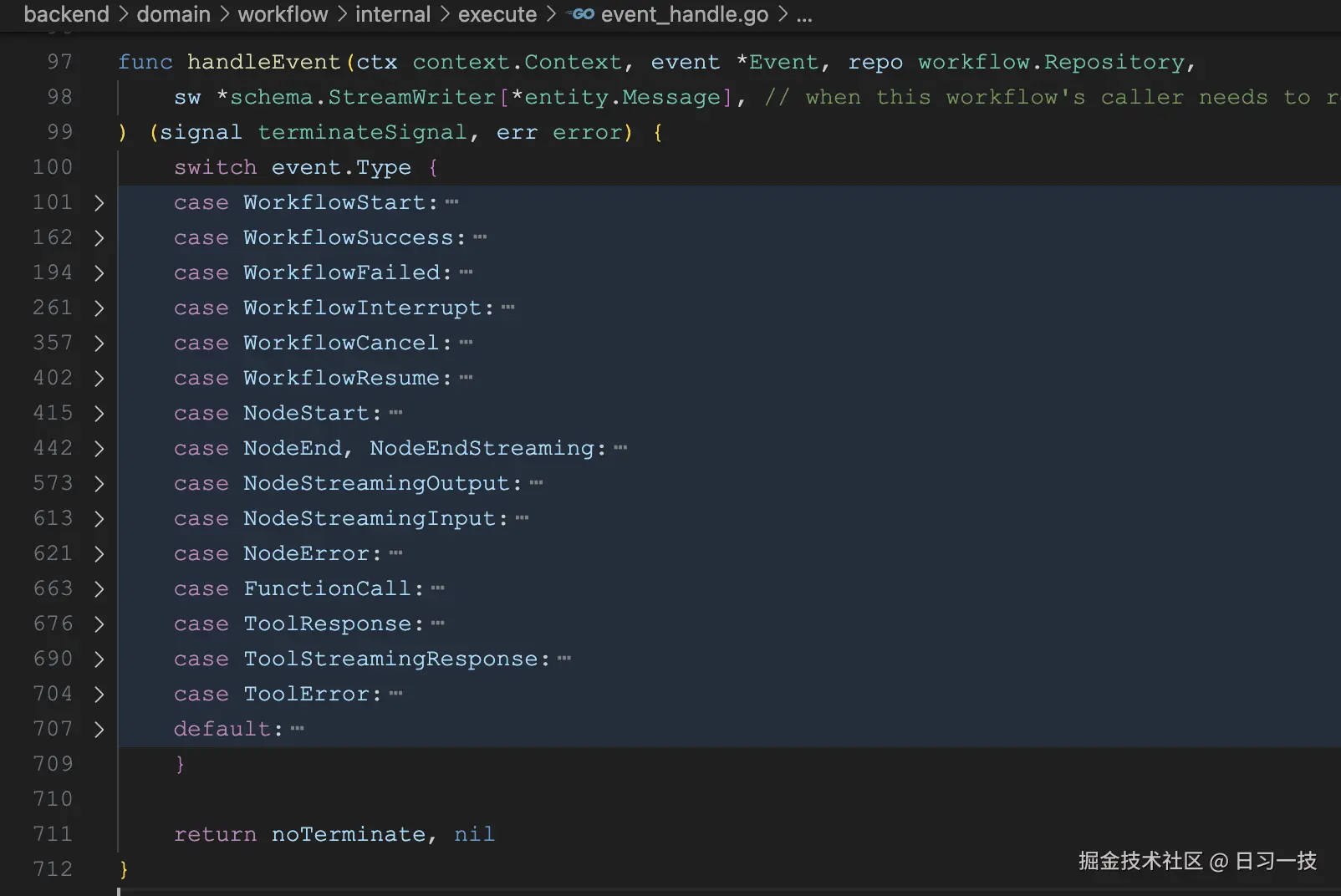Click line number 97 in the gutter
This screenshot has height=896, width=1341.
point(59,62)
